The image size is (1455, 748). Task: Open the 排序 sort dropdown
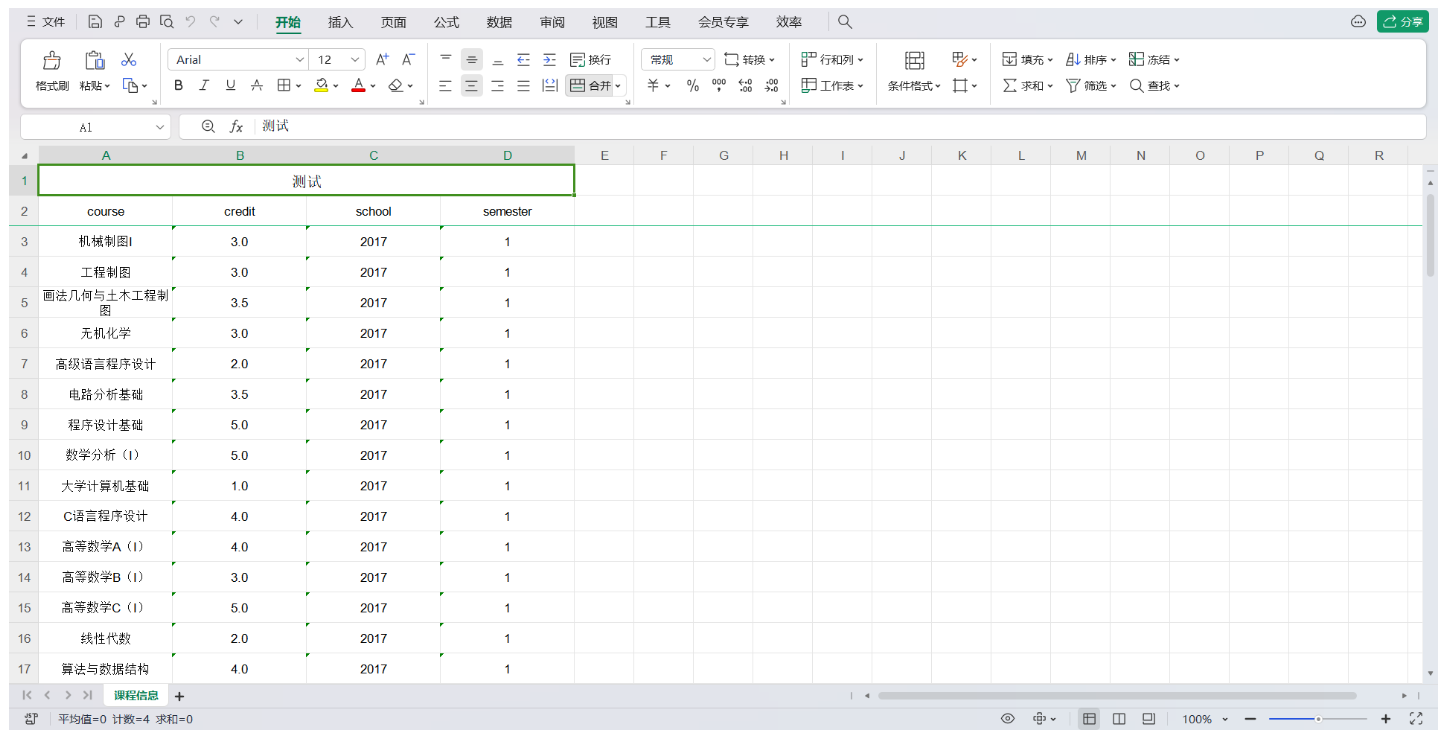tap(1092, 60)
